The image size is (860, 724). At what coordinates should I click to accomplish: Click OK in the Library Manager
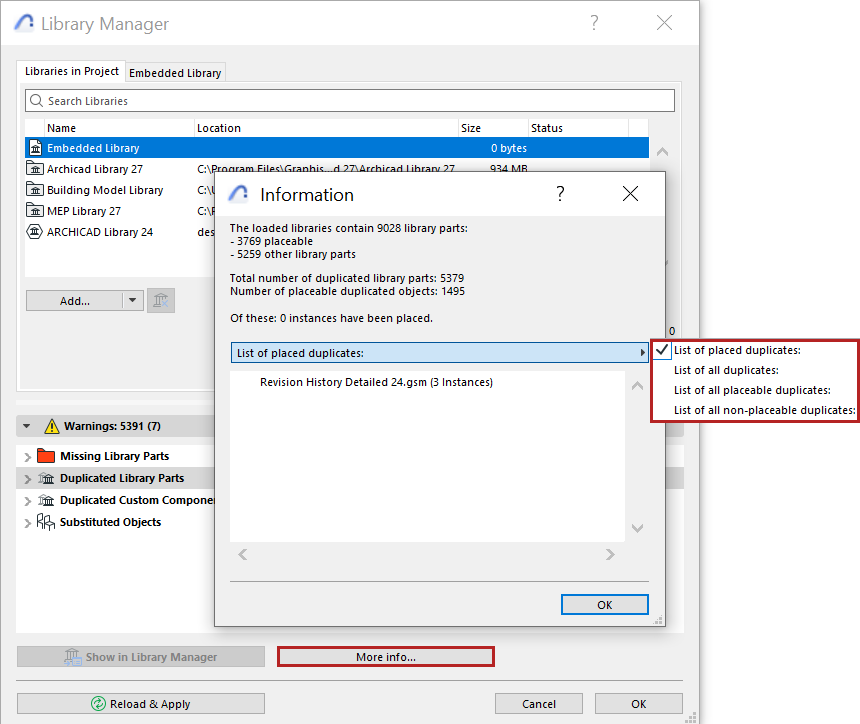(638, 704)
